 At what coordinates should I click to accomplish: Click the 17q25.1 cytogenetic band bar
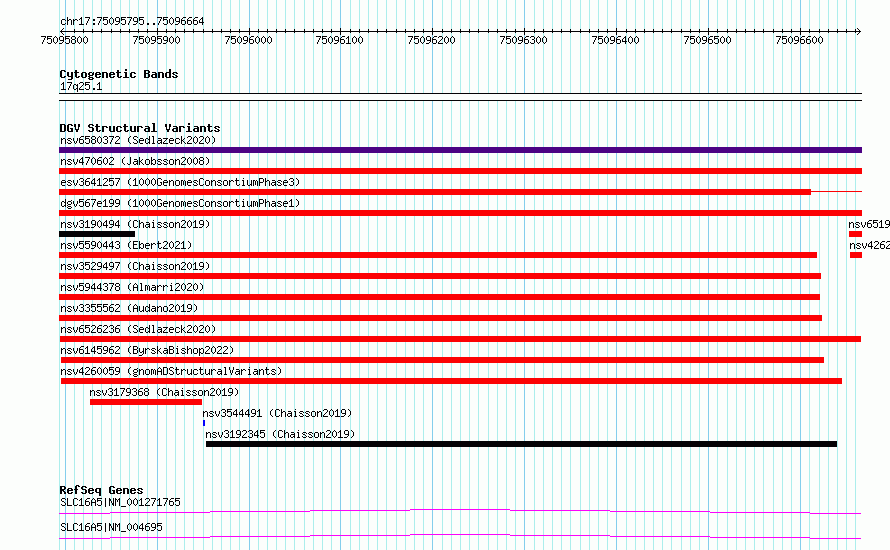[x=460, y=97]
